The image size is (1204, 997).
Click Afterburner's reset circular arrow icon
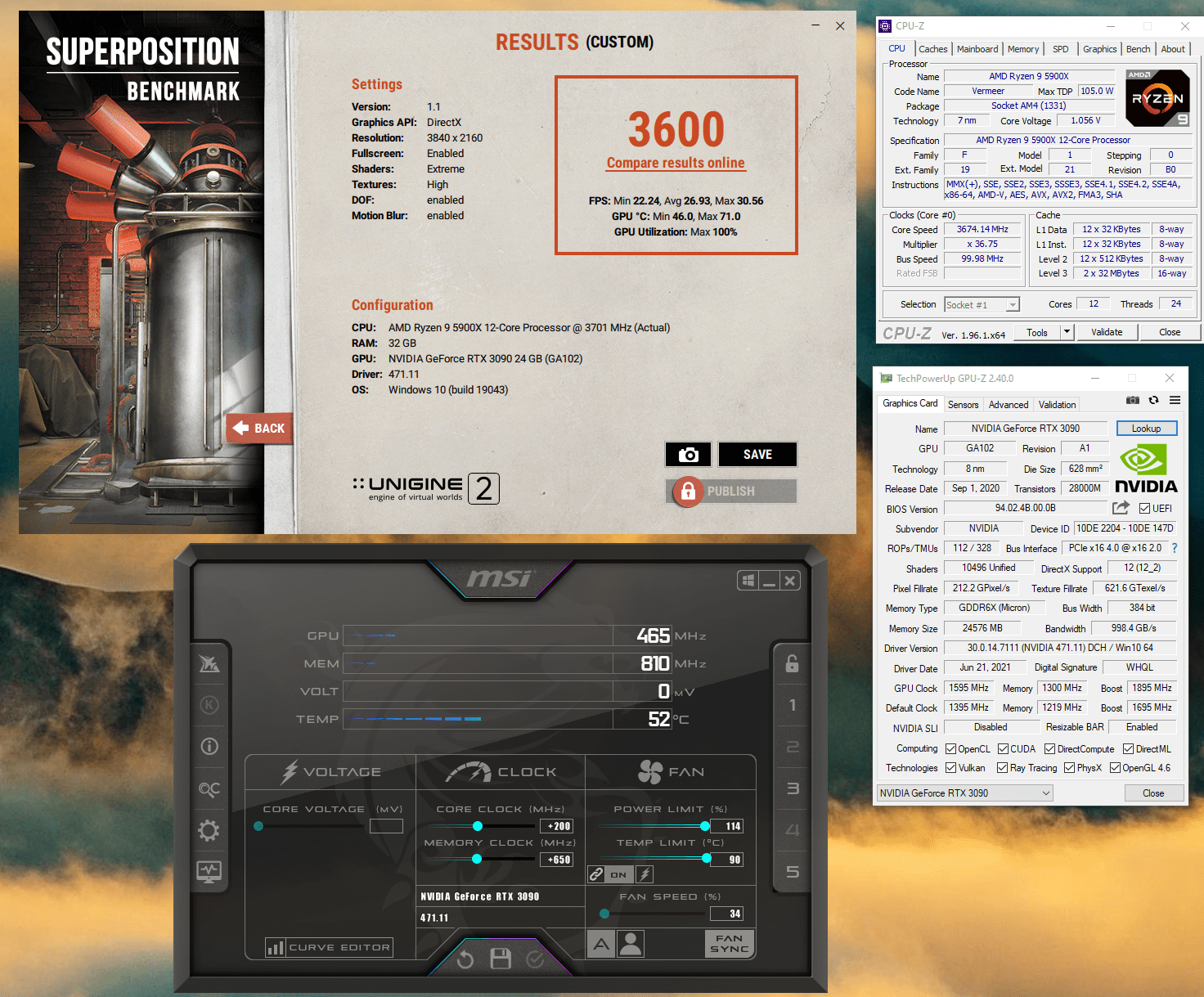coord(465,959)
